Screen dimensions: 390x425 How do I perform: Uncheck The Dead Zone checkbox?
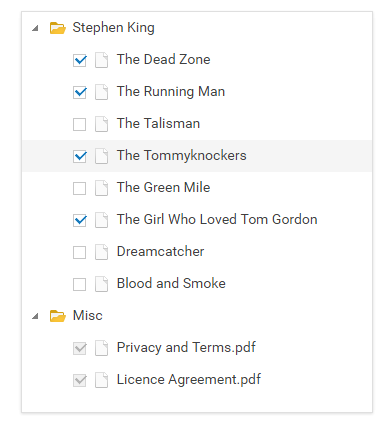pos(80,60)
